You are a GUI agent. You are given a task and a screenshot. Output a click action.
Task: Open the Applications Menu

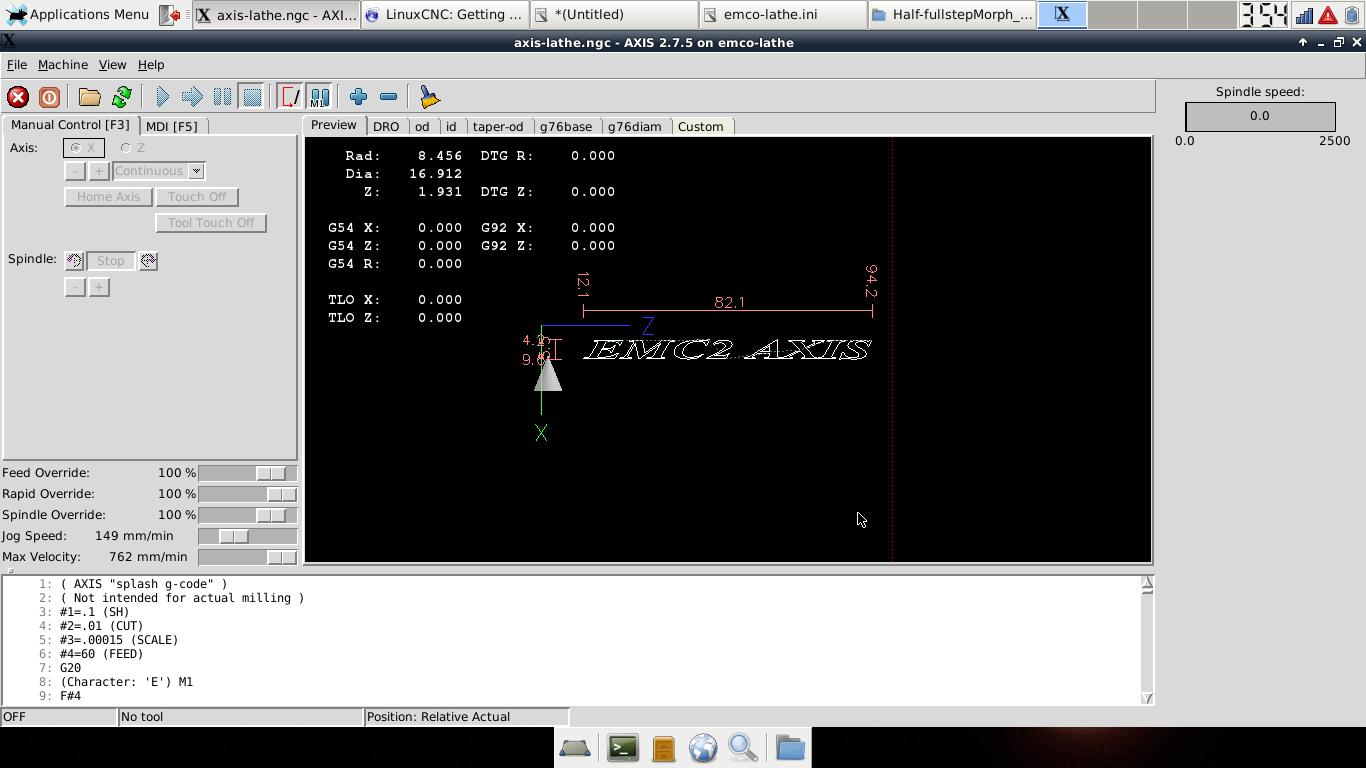(x=78, y=14)
